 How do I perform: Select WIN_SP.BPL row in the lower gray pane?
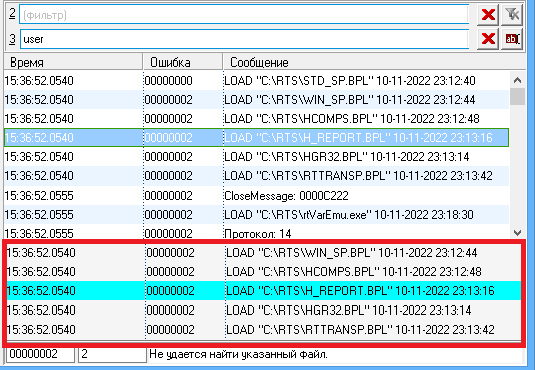click(263, 253)
